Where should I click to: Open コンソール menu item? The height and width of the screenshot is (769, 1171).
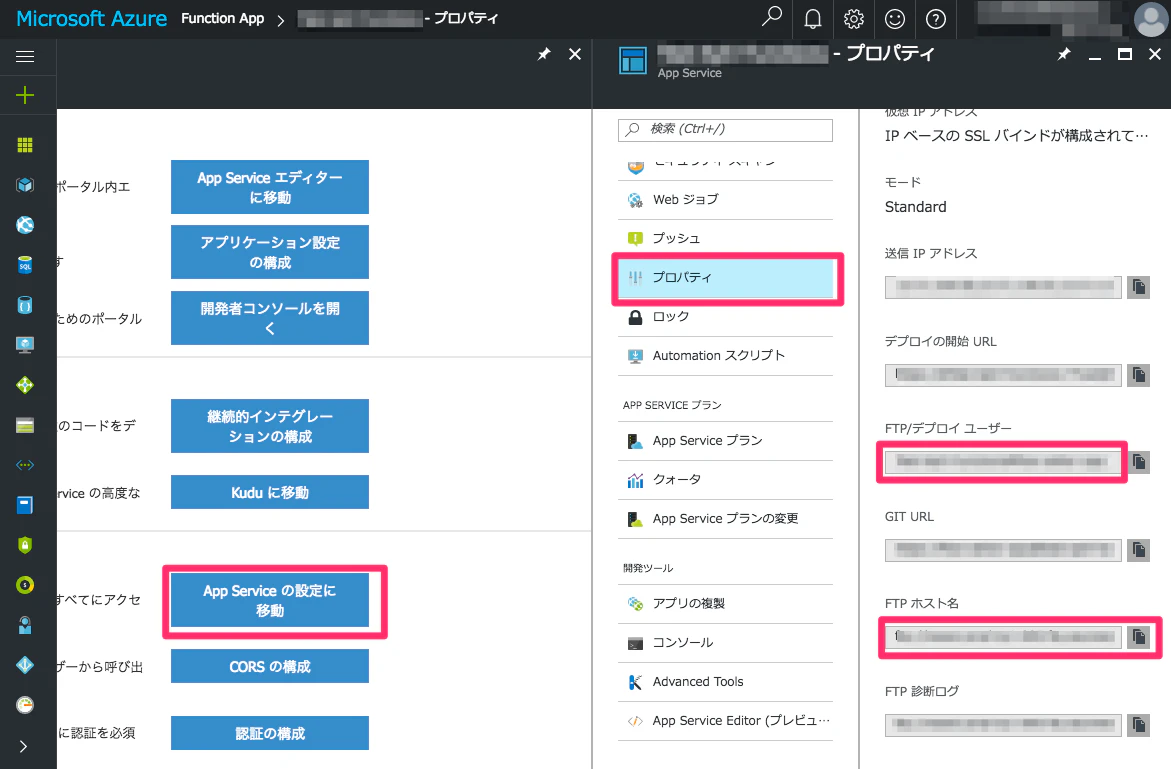tap(725, 642)
